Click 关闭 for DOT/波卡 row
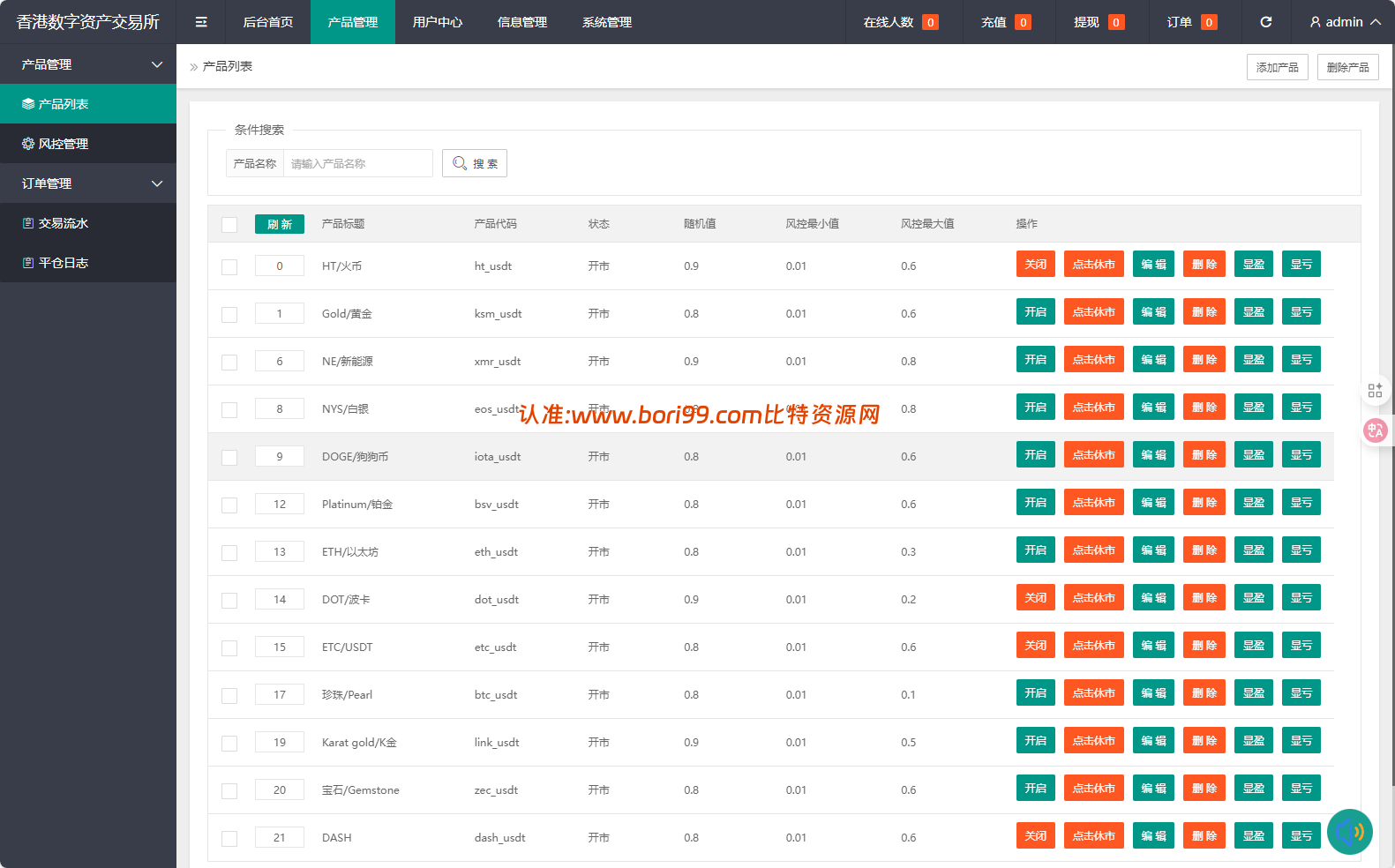Viewport: 1395px width, 868px height. tap(1036, 597)
